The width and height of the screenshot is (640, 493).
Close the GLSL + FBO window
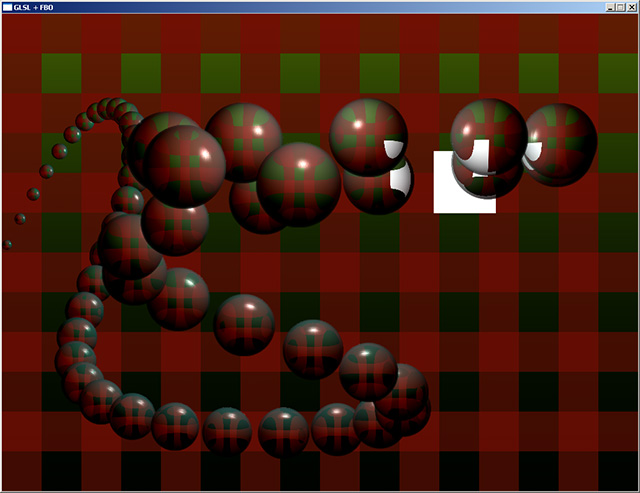[x=631, y=7]
